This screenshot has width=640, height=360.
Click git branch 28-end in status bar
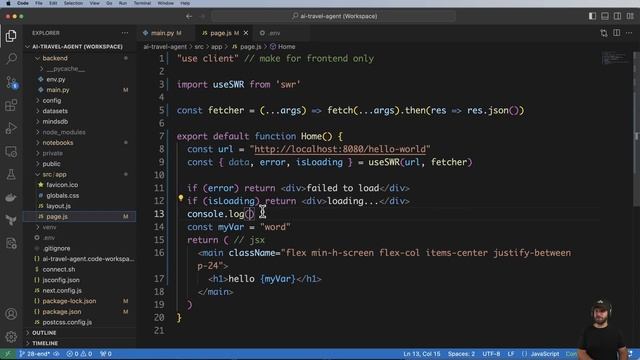pyautogui.click(x=35, y=354)
